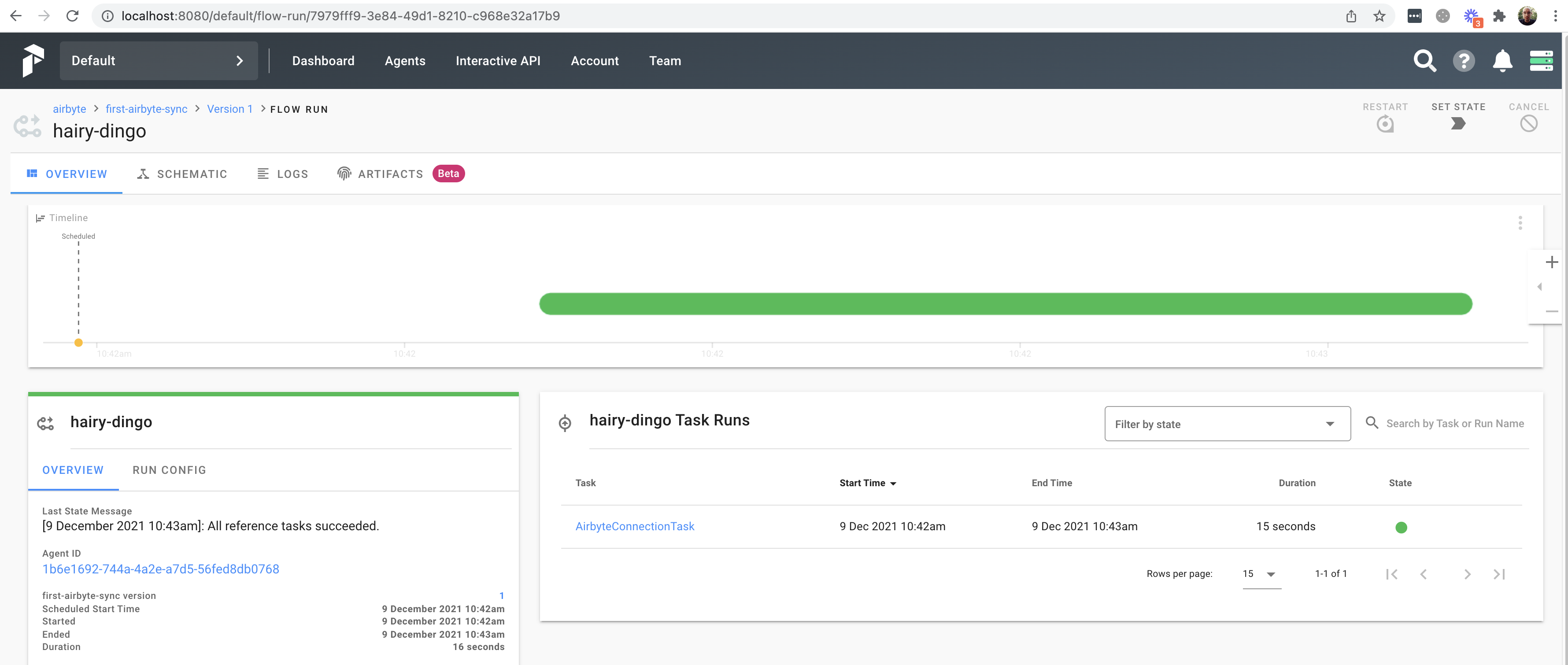The width and height of the screenshot is (1568, 665).
Task: Click the Restart flow run icon
Action: [x=1385, y=124]
